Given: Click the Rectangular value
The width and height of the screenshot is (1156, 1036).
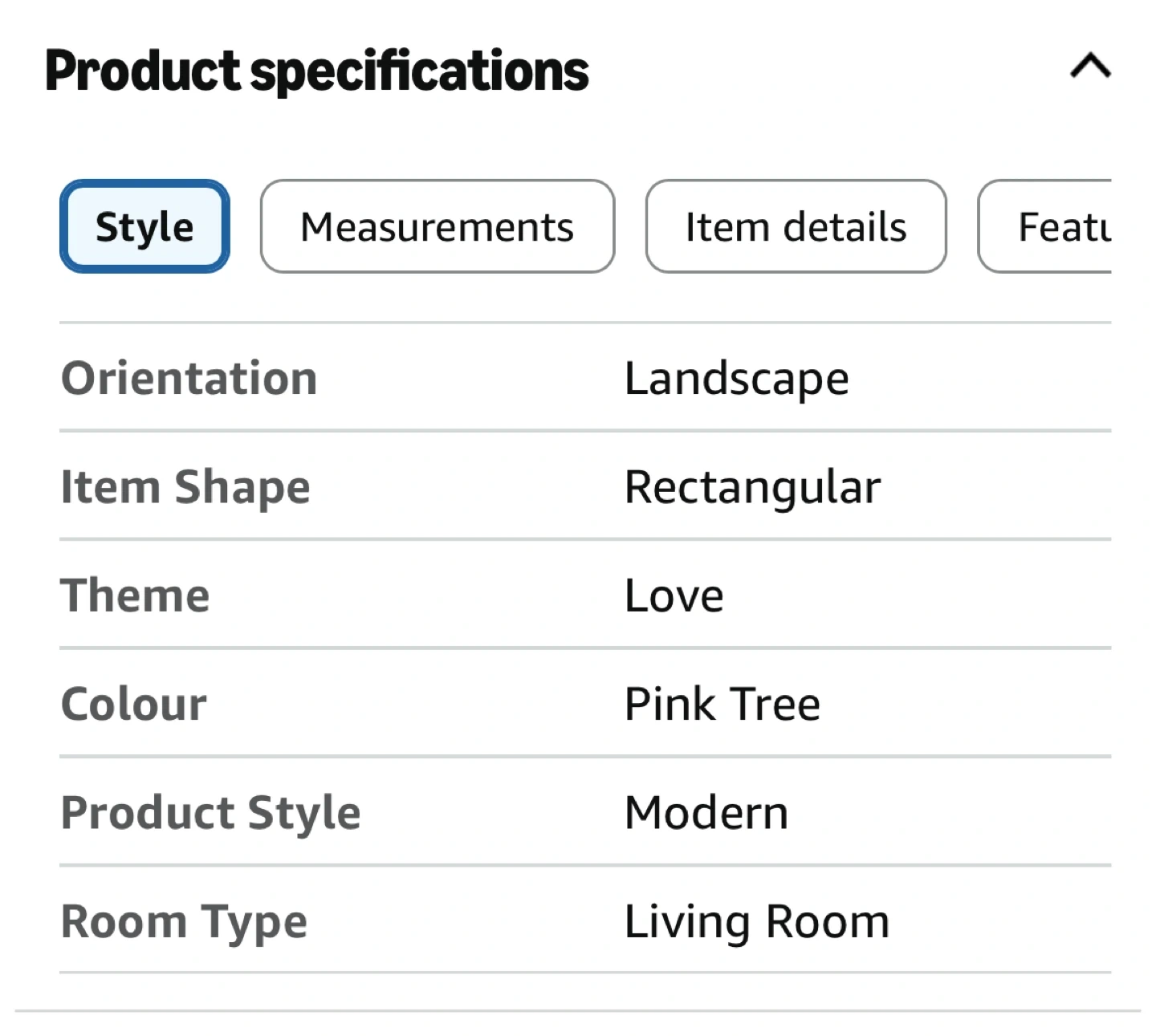Looking at the screenshot, I should pos(752,487).
